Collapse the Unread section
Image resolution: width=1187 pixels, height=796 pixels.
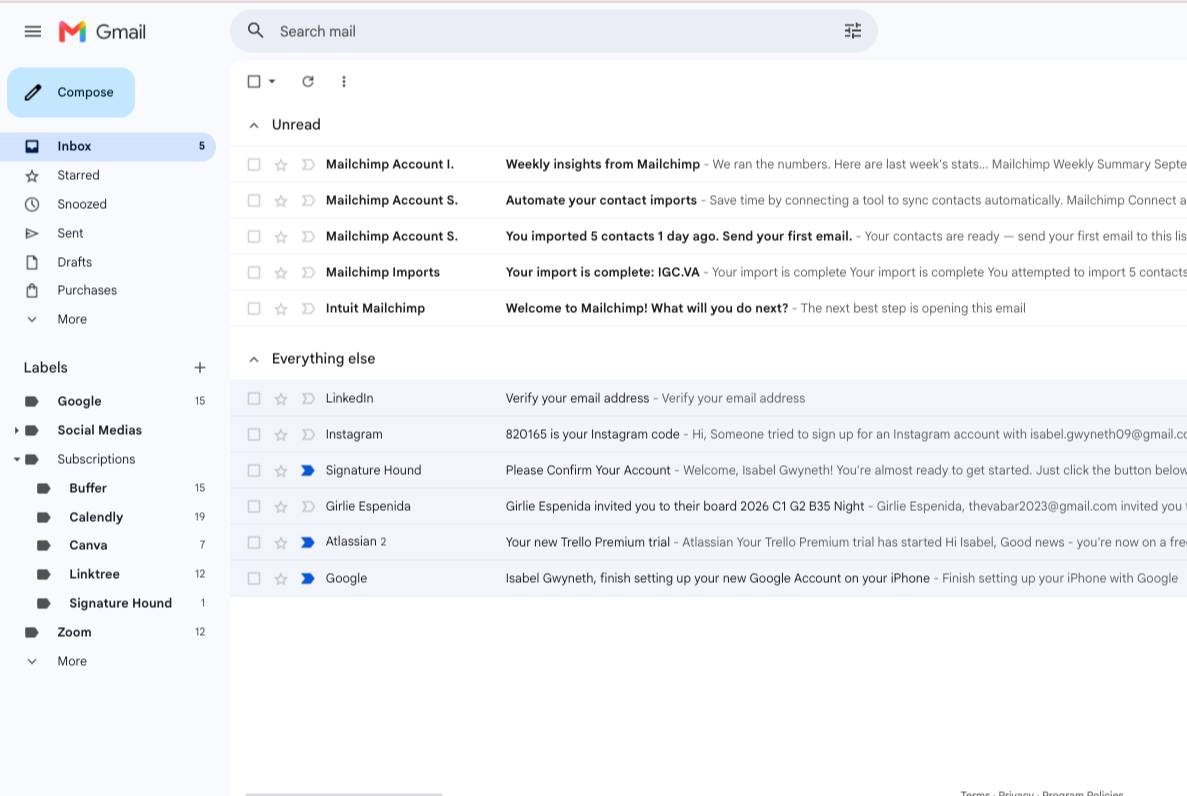tap(254, 125)
